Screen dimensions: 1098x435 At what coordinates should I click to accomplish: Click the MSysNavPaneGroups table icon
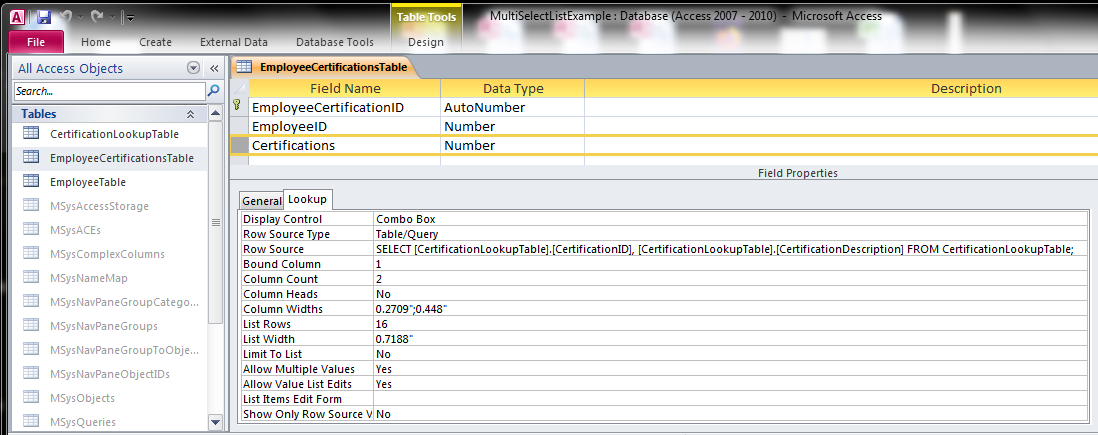[x=31, y=326]
